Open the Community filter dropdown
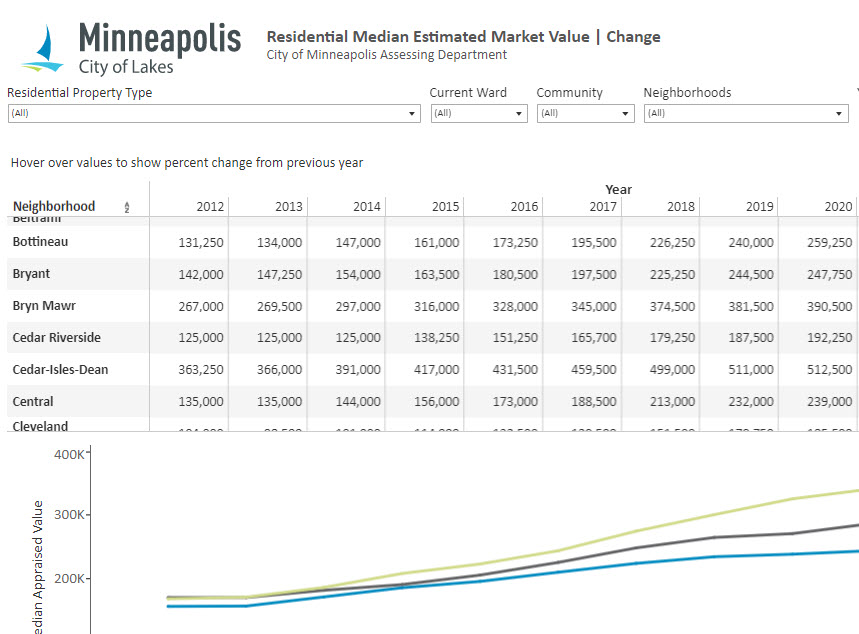The width and height of the screenshot is (859, 634). click(586, 113)
